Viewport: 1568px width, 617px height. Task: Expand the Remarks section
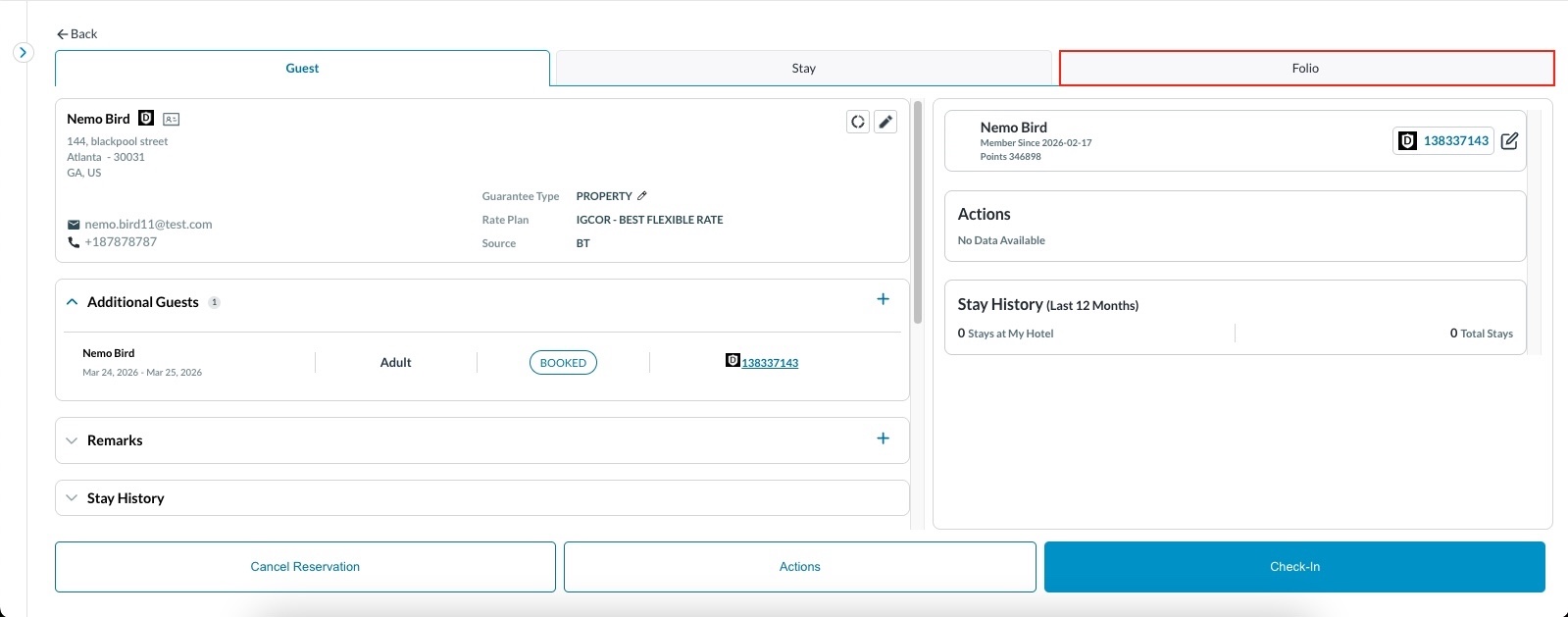[72, 440]
